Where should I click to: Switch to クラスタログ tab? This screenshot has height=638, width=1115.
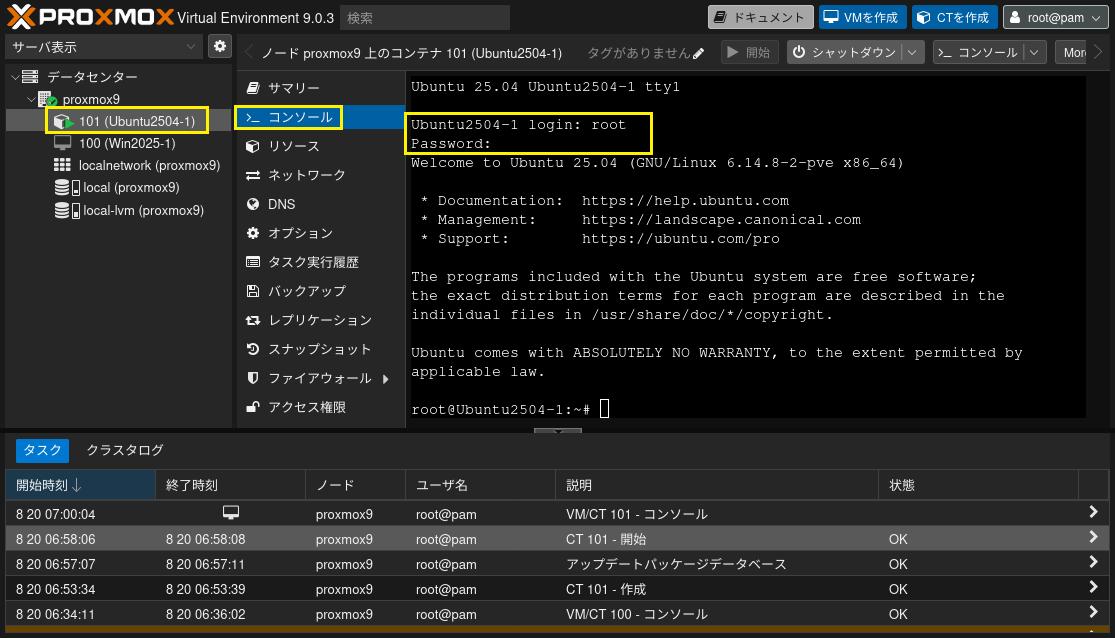pos(124,450)
